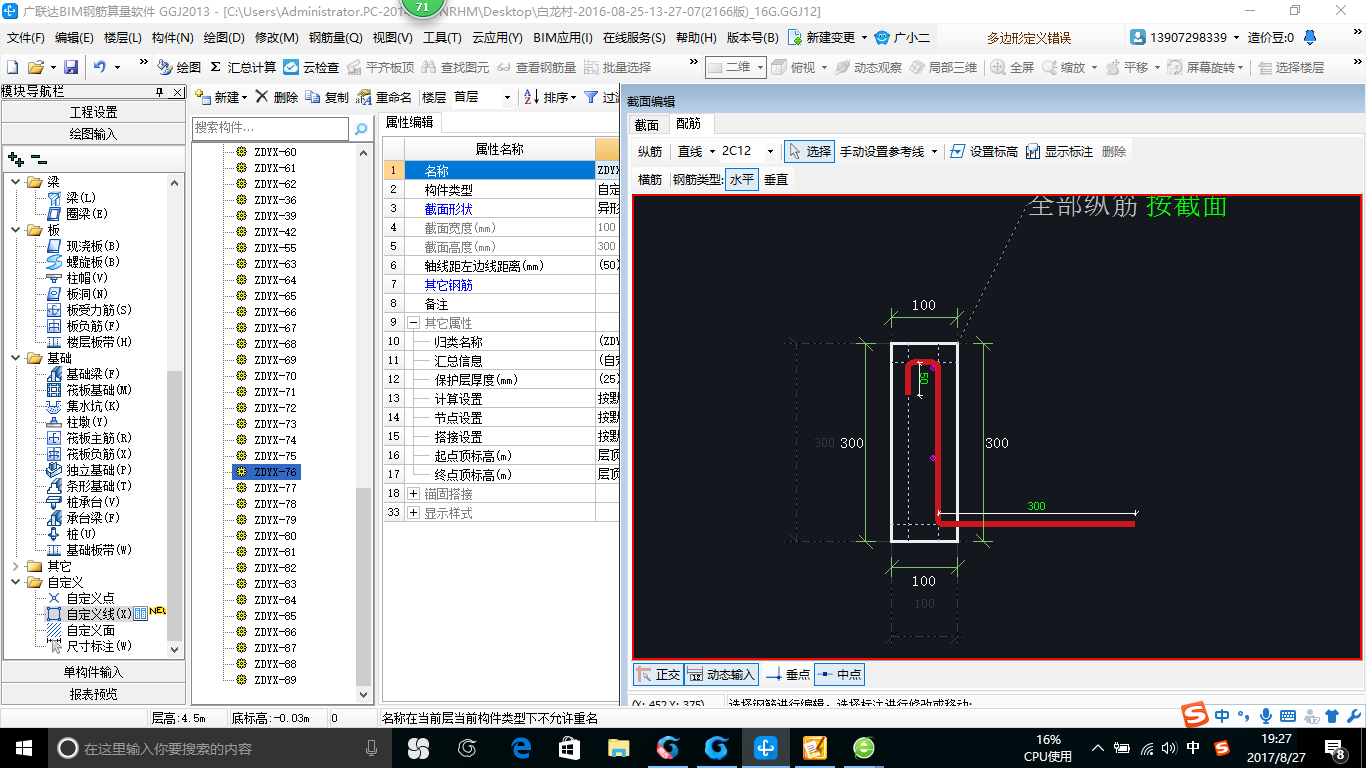
Task: Toggle 动态输入 dynamic input
Action: pos(721,675)
